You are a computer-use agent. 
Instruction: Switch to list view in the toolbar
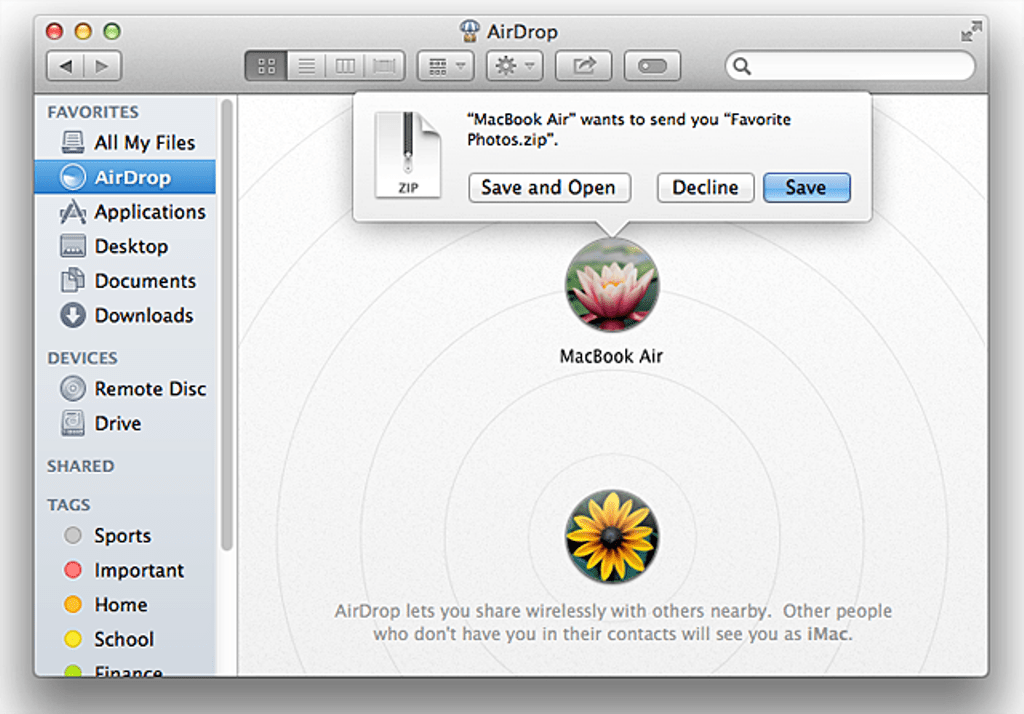[306, 66]
